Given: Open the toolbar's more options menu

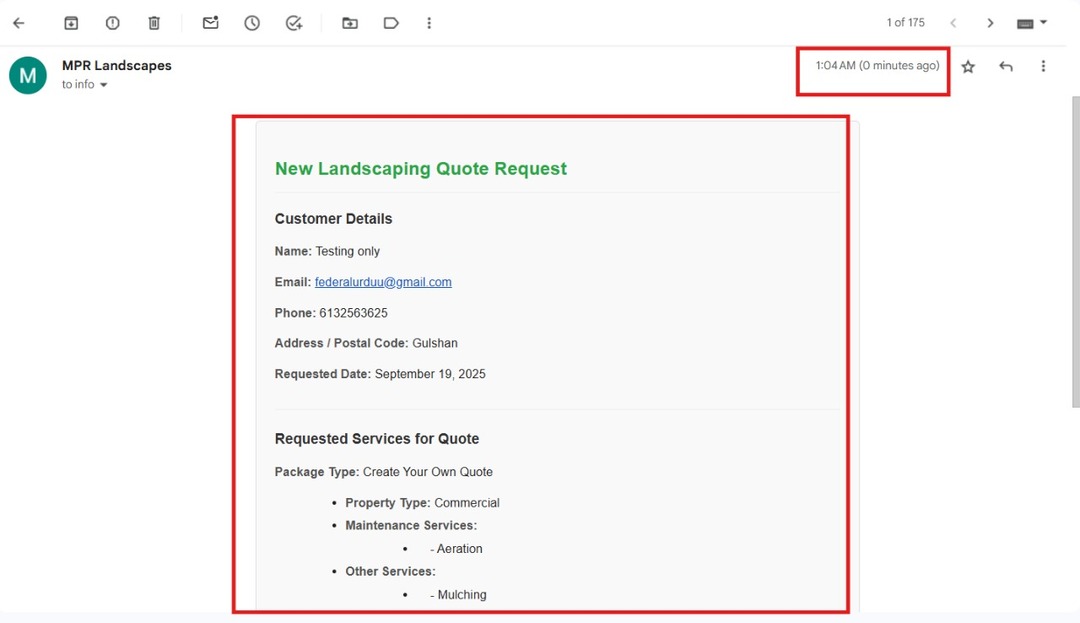Looking at the screenshot, I should pos(430,23).
